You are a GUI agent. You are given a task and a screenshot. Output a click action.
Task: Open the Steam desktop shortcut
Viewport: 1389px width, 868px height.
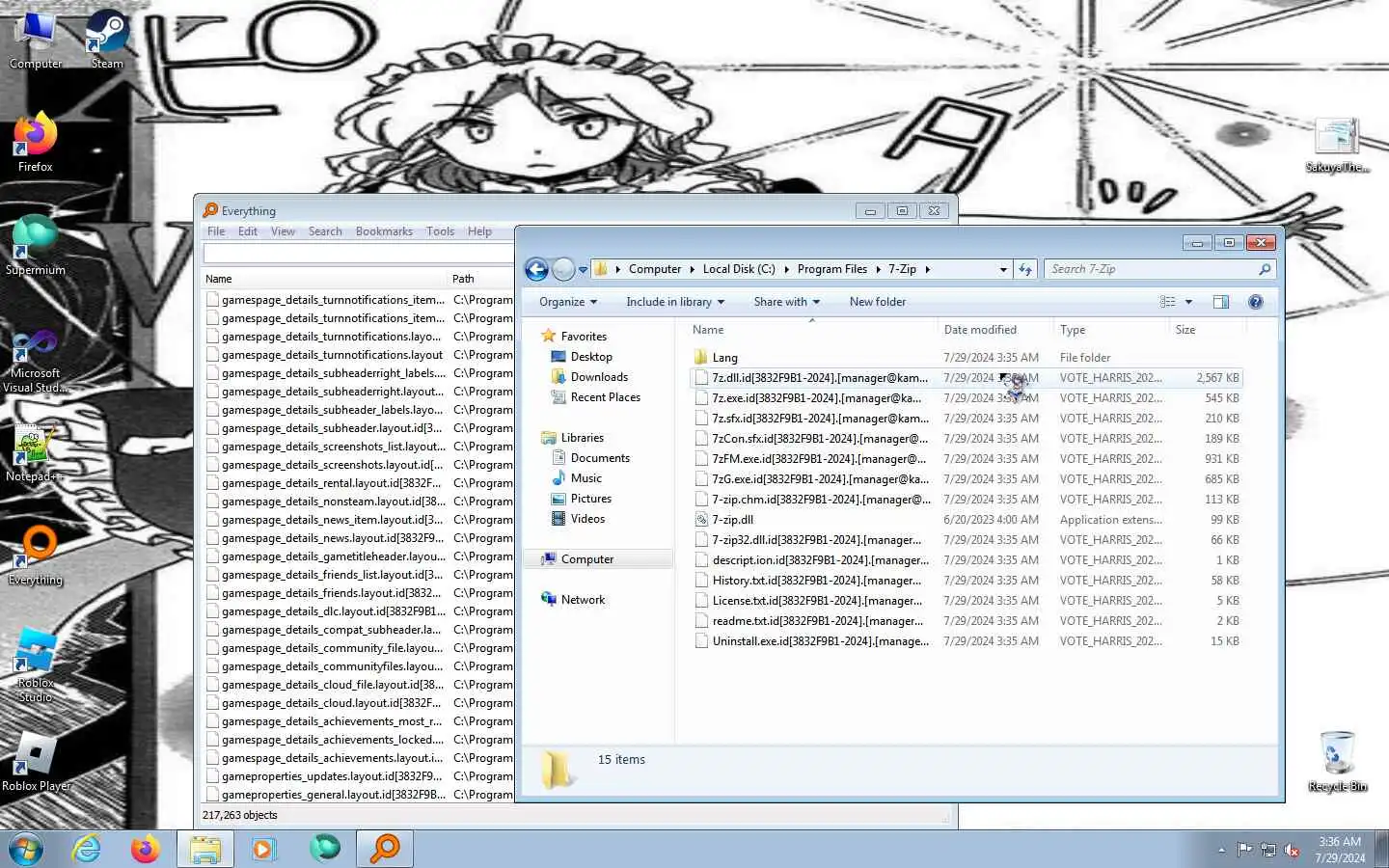click(107, 39)
